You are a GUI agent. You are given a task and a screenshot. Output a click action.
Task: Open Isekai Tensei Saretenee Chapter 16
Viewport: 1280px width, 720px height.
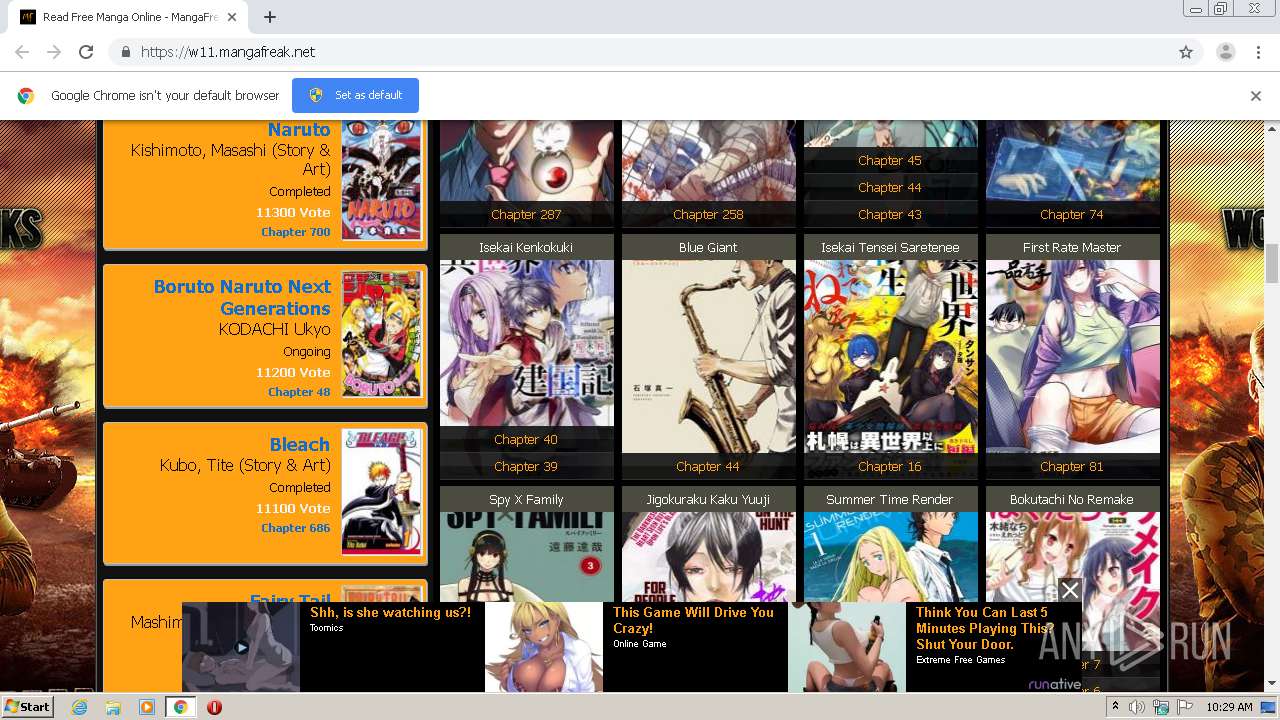(890, 466)
